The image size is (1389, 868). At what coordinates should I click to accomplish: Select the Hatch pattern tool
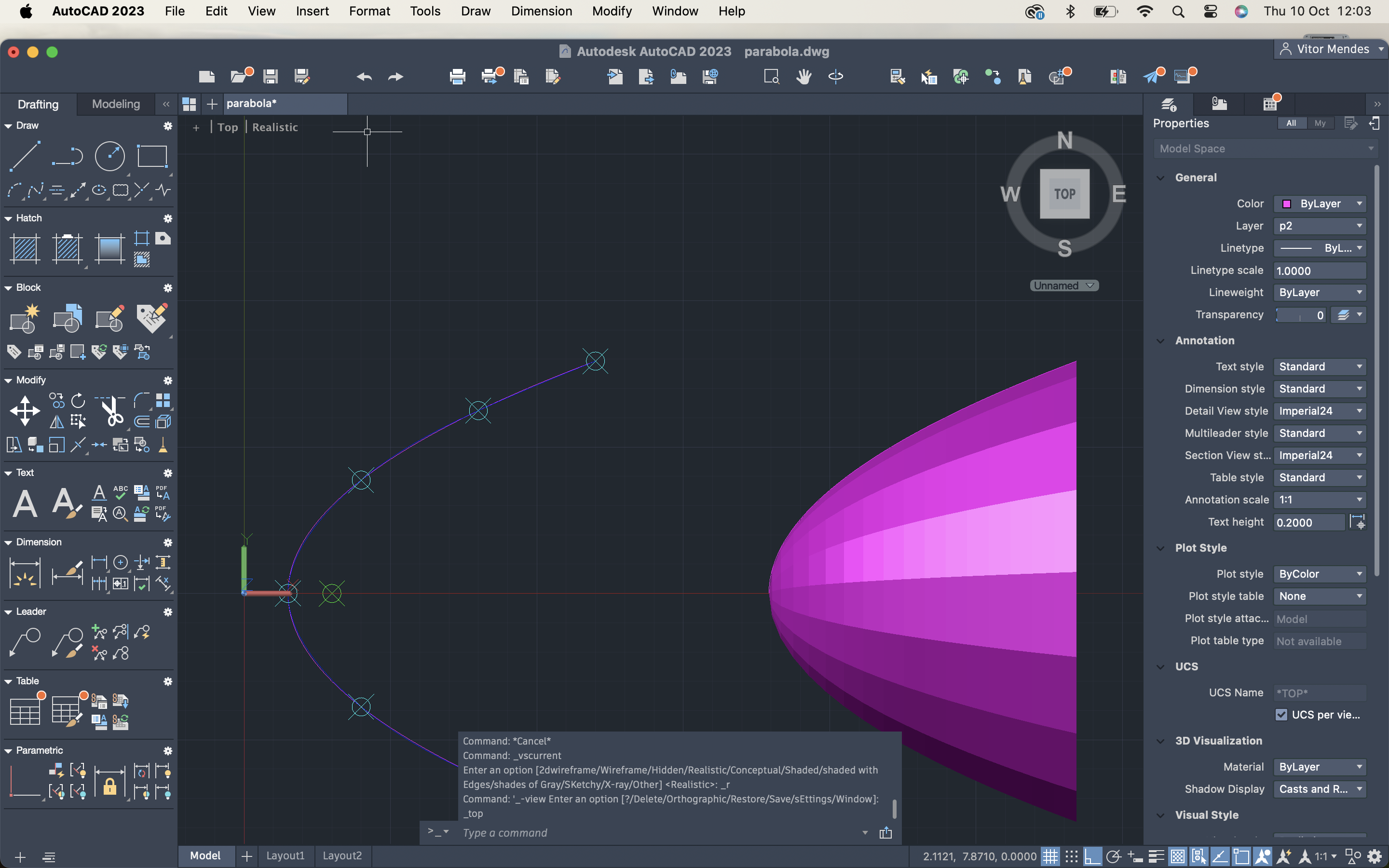[x=25, y=248]
